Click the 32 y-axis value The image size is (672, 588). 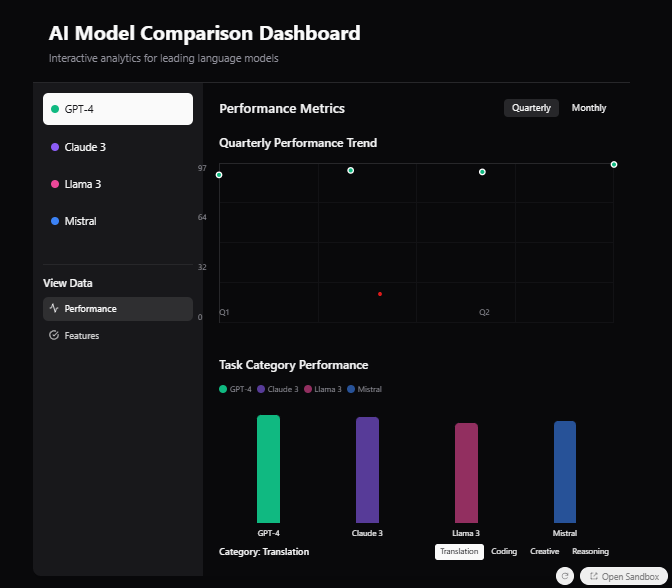pyautogui.click(x=202, y=267)
